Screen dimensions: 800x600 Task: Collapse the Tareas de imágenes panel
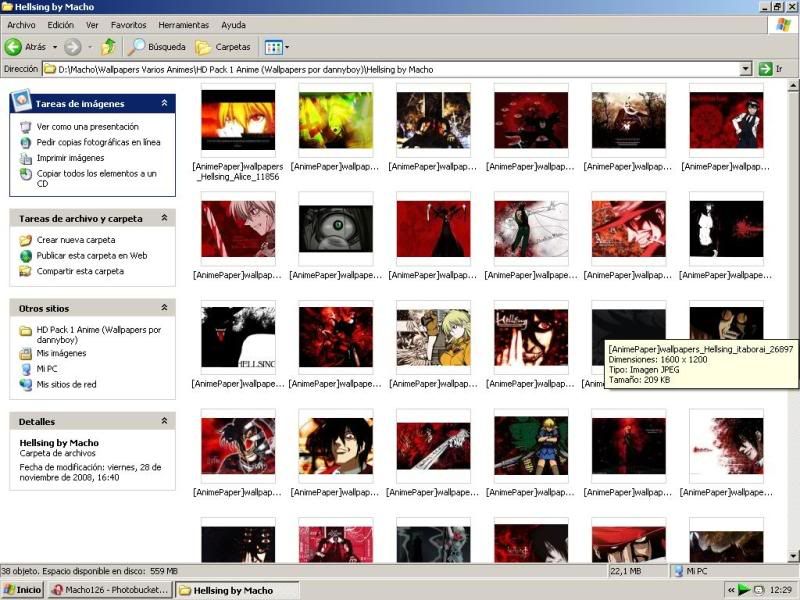tap(164, 103)
